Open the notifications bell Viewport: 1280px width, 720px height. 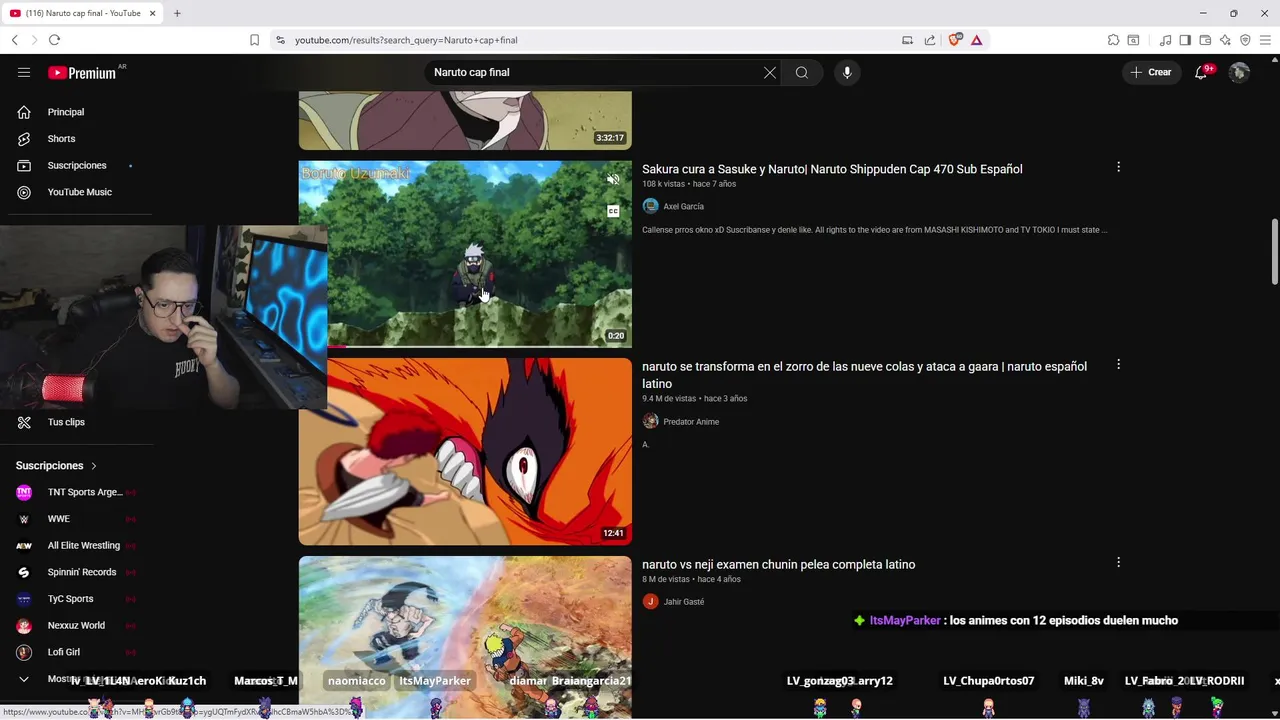pyautogui.click(x=1201, y=72)
